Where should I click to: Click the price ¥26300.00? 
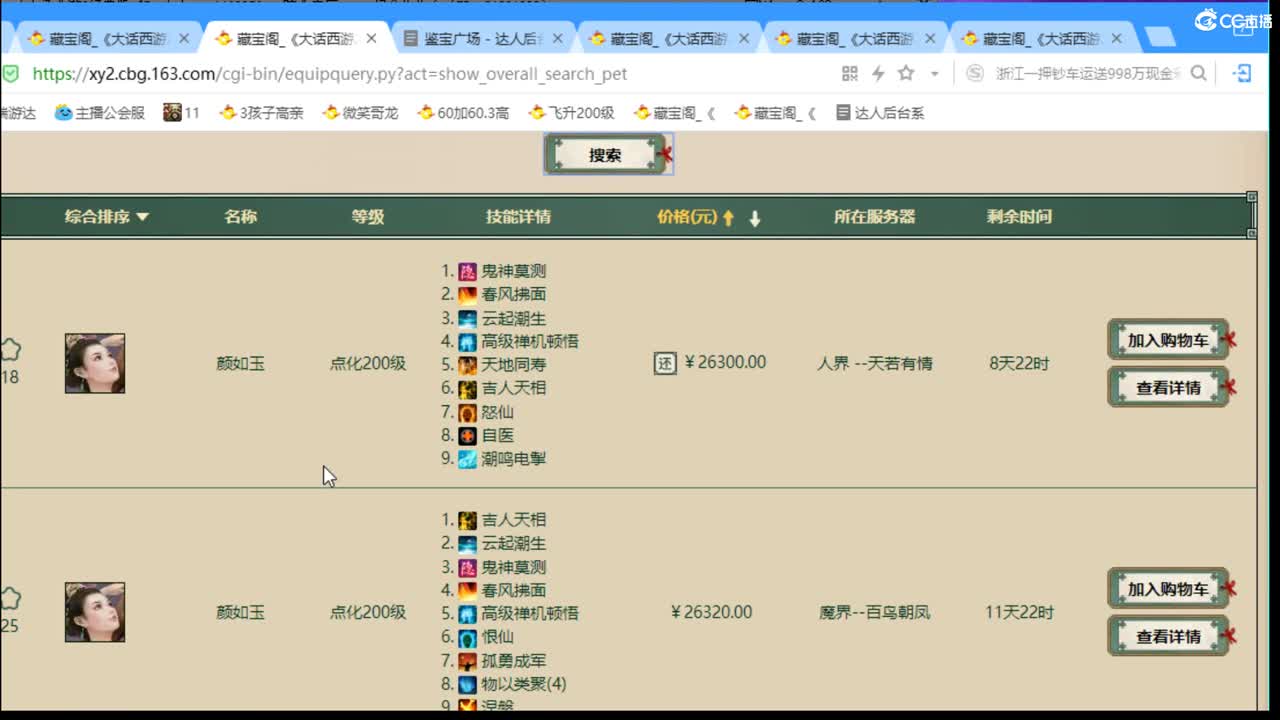[726, 363]
